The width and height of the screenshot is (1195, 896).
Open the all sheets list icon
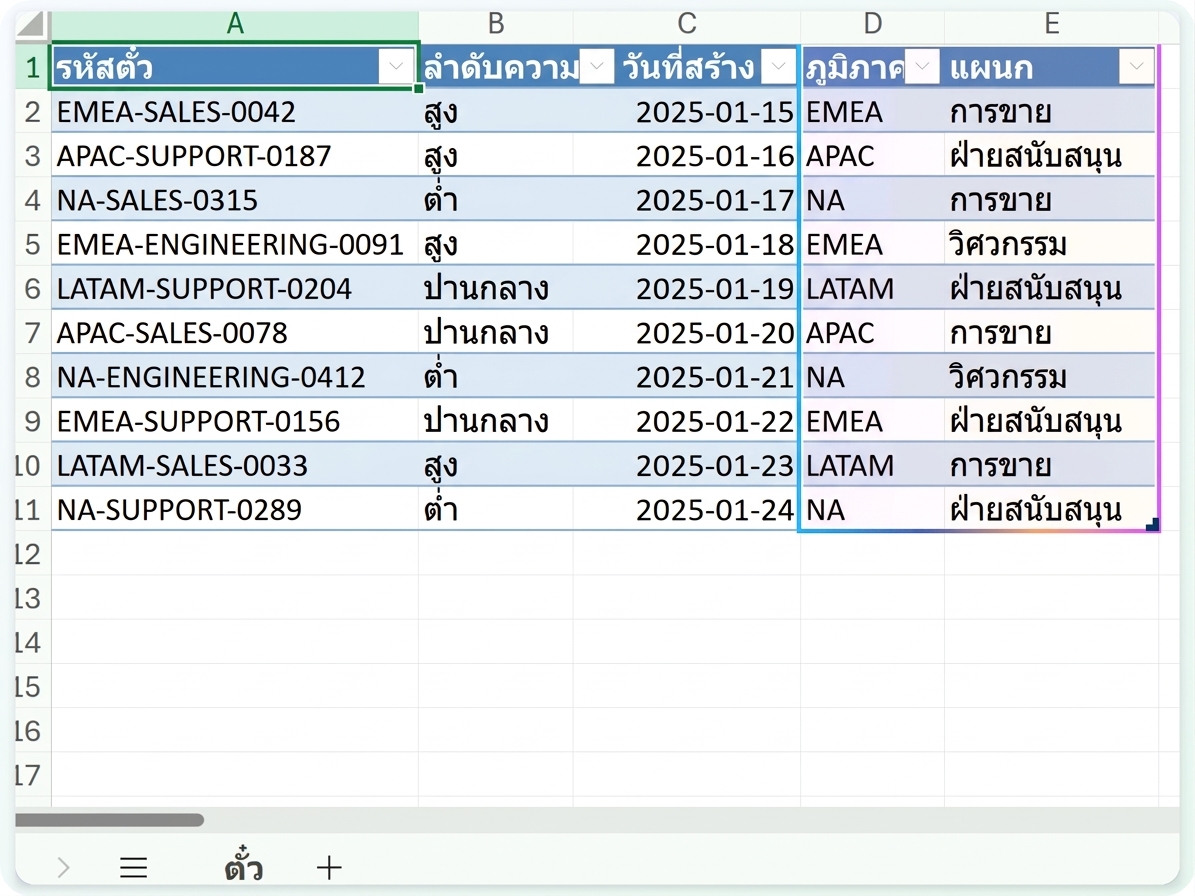[x=133, y=867]
